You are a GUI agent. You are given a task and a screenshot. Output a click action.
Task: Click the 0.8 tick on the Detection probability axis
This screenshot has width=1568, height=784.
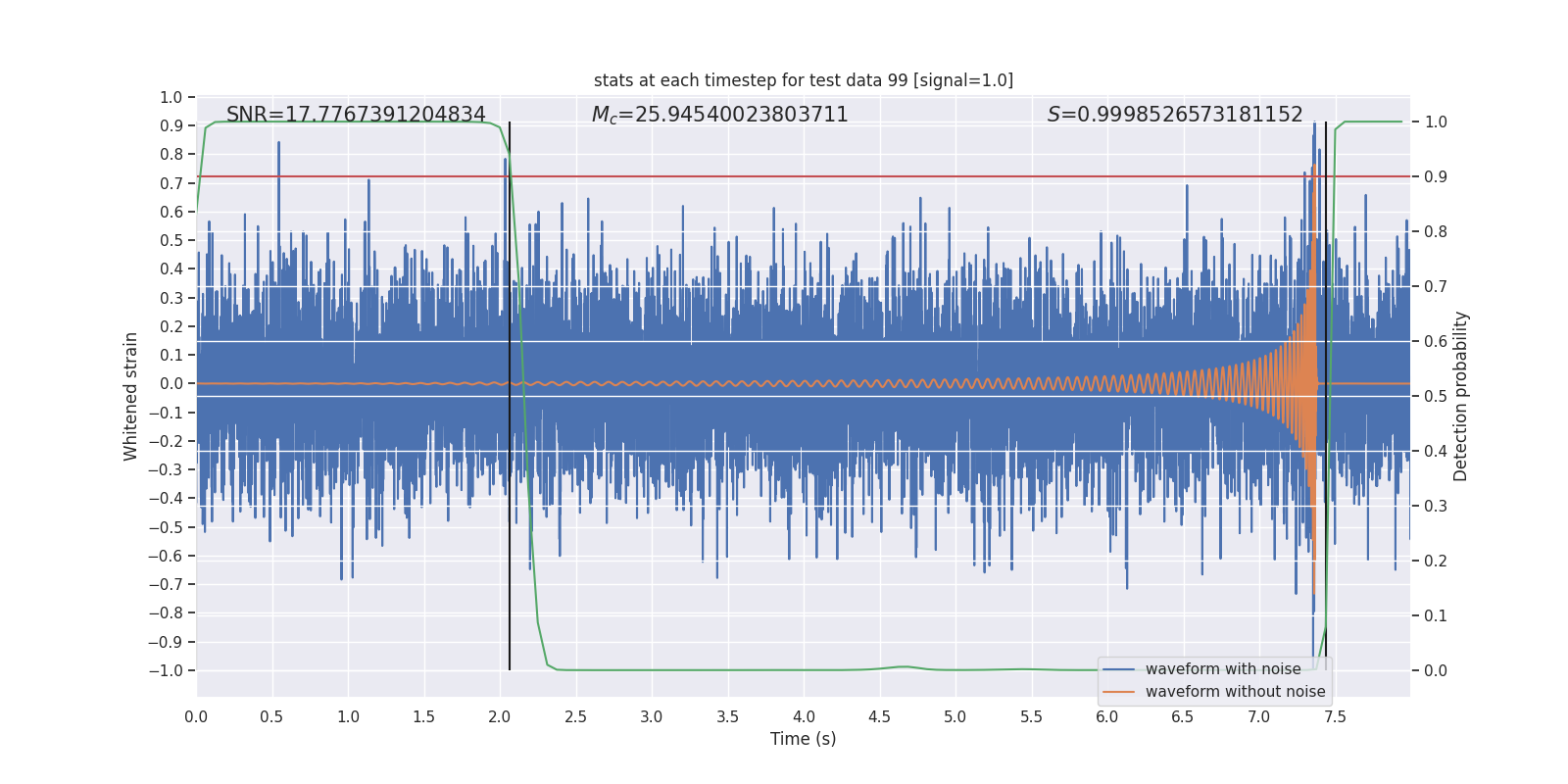pyautogui.click(x=1436, y=232)
